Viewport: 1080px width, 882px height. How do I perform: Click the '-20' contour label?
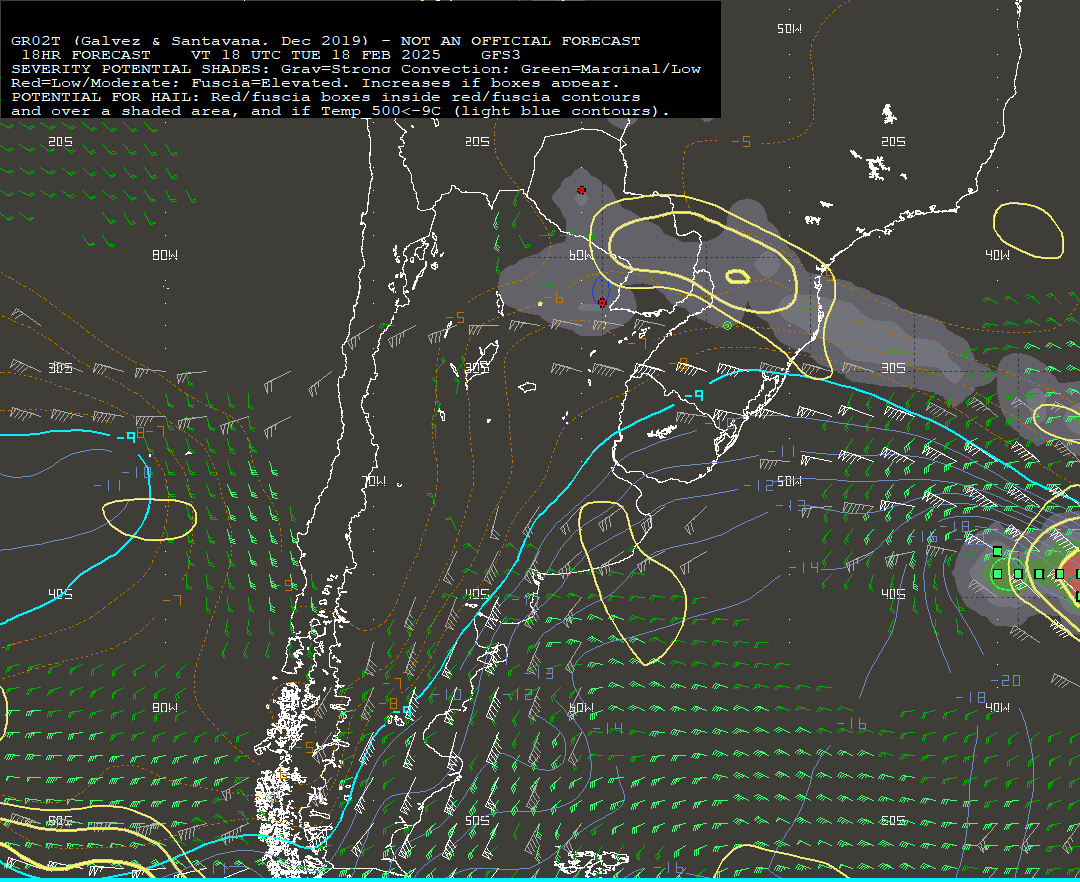(x=1006, y=681)
